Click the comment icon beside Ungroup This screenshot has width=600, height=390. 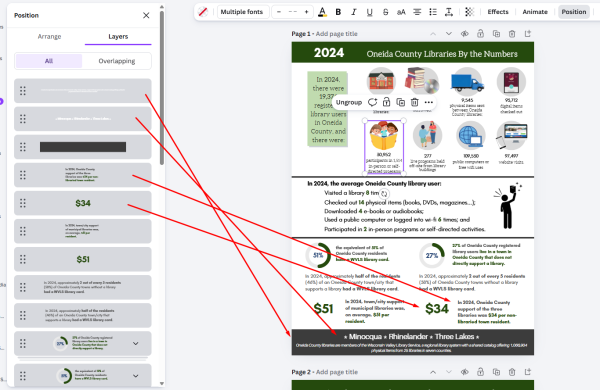(x=372, y=102)
